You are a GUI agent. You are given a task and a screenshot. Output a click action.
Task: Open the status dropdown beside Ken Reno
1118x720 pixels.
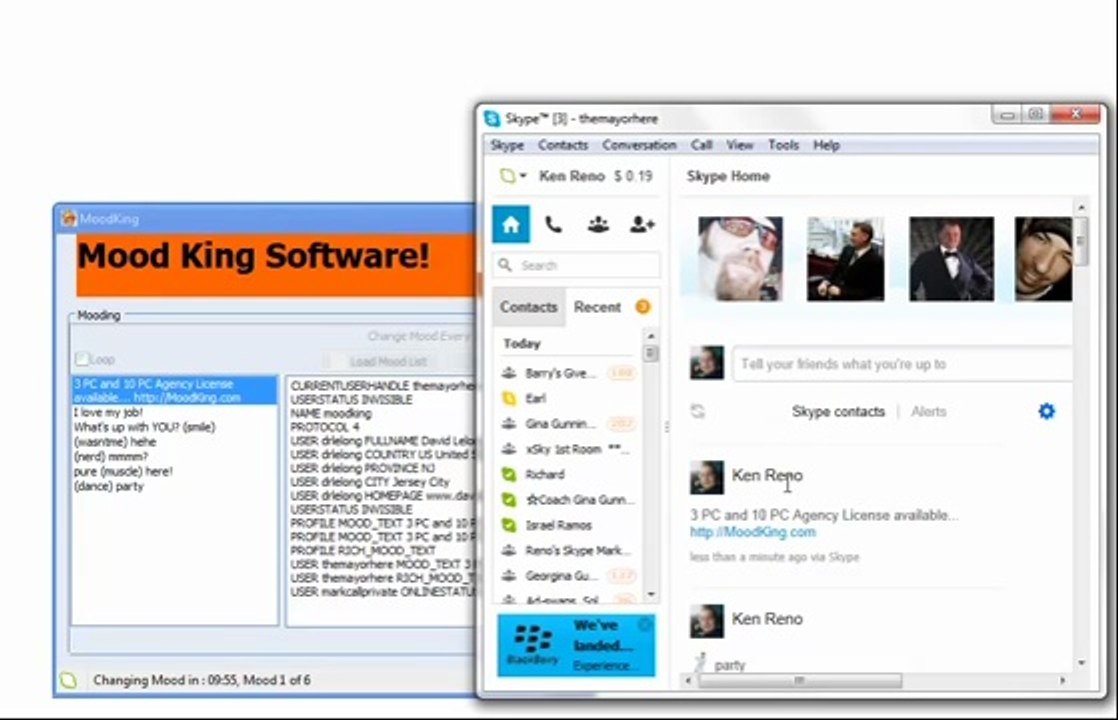click(x=513, y=176)
